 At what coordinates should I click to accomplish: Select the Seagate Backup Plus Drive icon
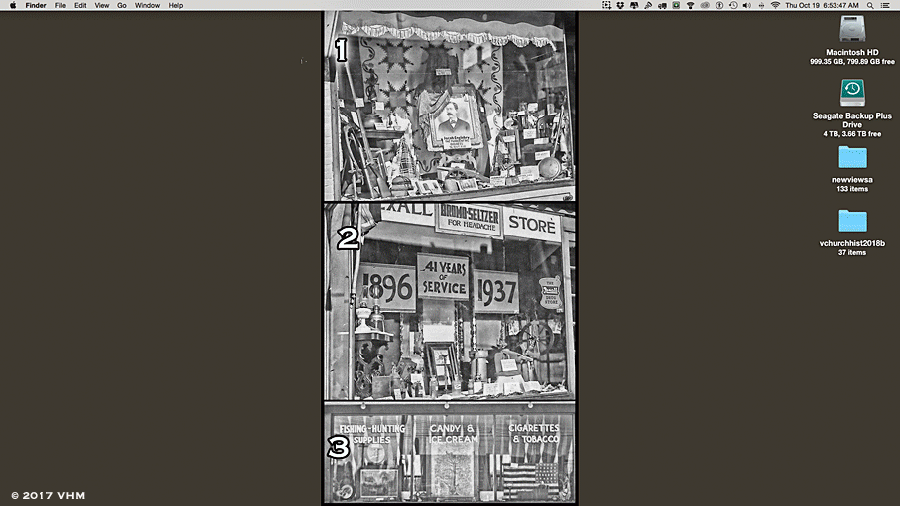pos(852,93)
